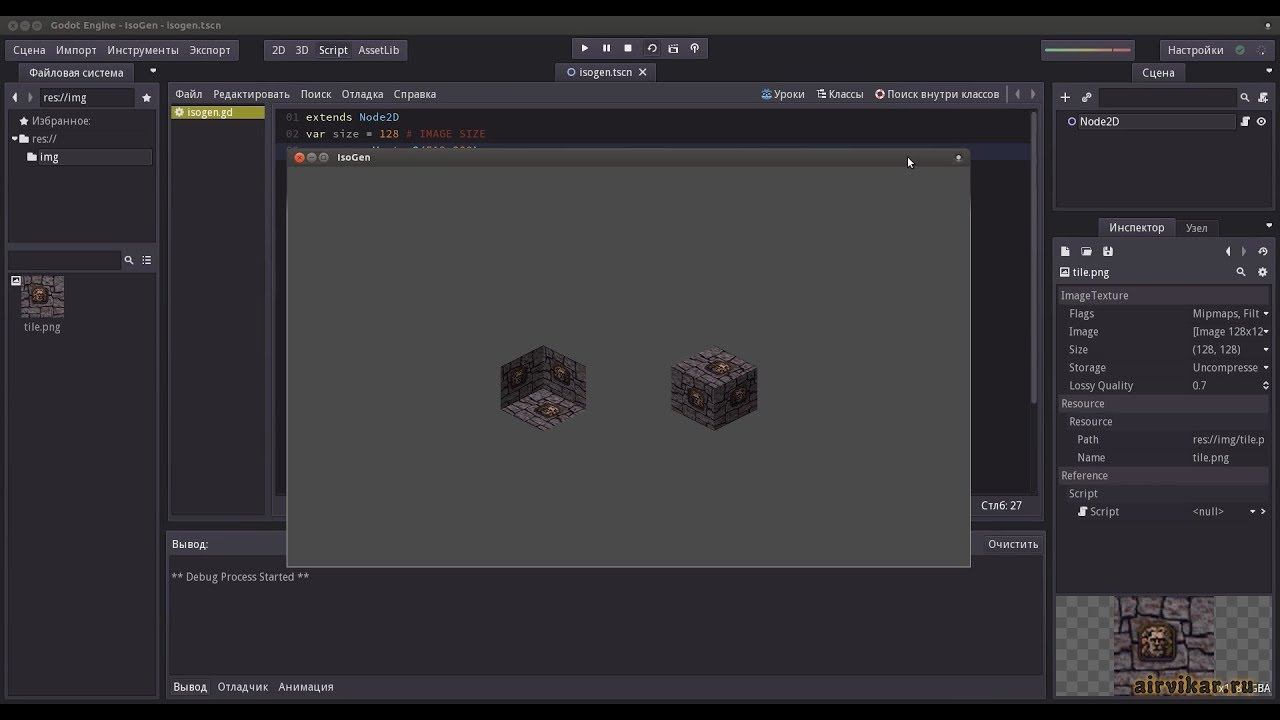The width and height of the screenshot is (1280, 720).
Task: Select the Инспектор tab
Action: pyautogui.click(x=1137, y=227)
